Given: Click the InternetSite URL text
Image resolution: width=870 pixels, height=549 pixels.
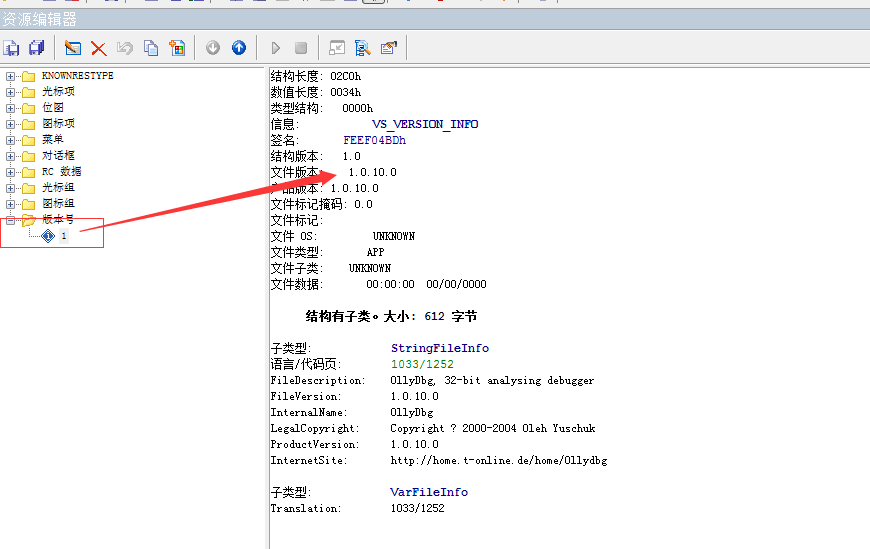Looking at the screenshot, I should click(x=499, y=461).
